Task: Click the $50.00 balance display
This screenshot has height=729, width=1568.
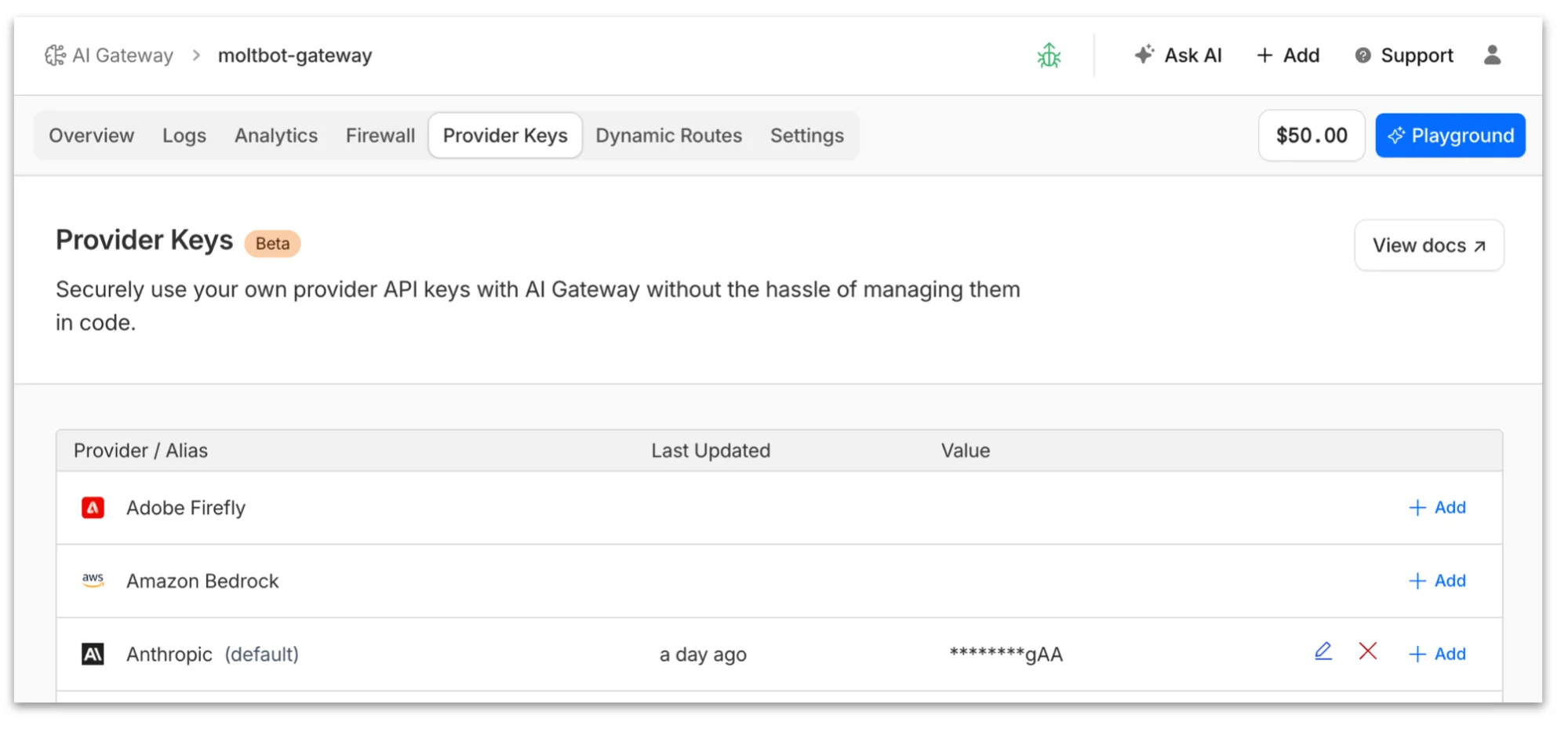Action: pos(1311,135)
